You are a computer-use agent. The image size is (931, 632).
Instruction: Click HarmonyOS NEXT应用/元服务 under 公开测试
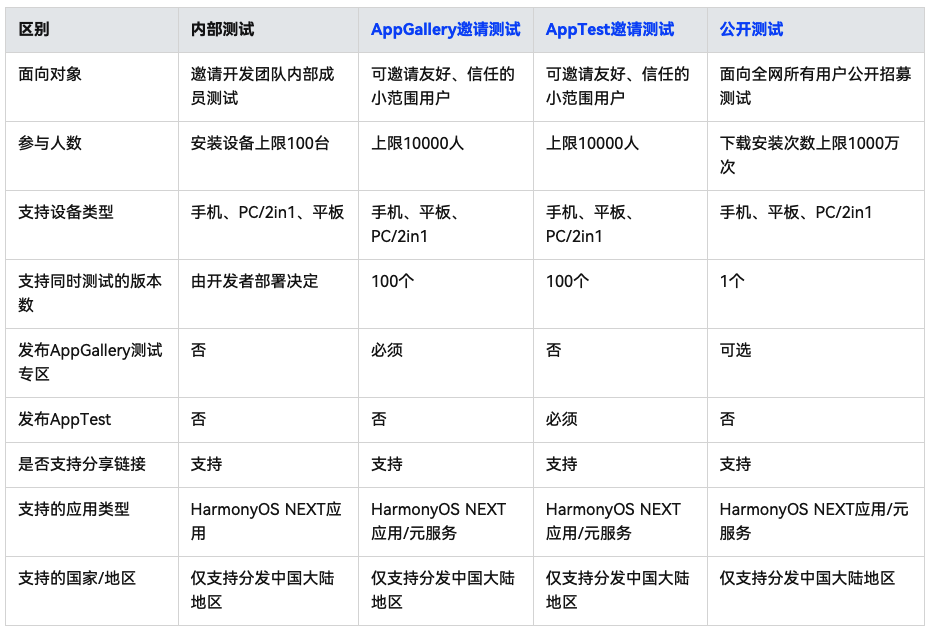814,521
